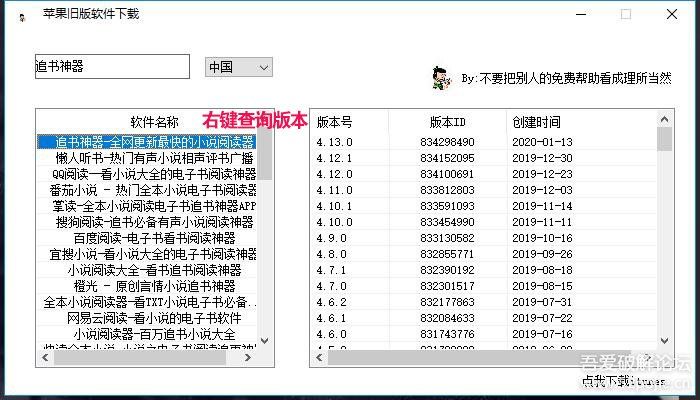Minimize the 苹果旧版软件下载 window
This screenshot has width=700, height=400.
coord(581,14)
